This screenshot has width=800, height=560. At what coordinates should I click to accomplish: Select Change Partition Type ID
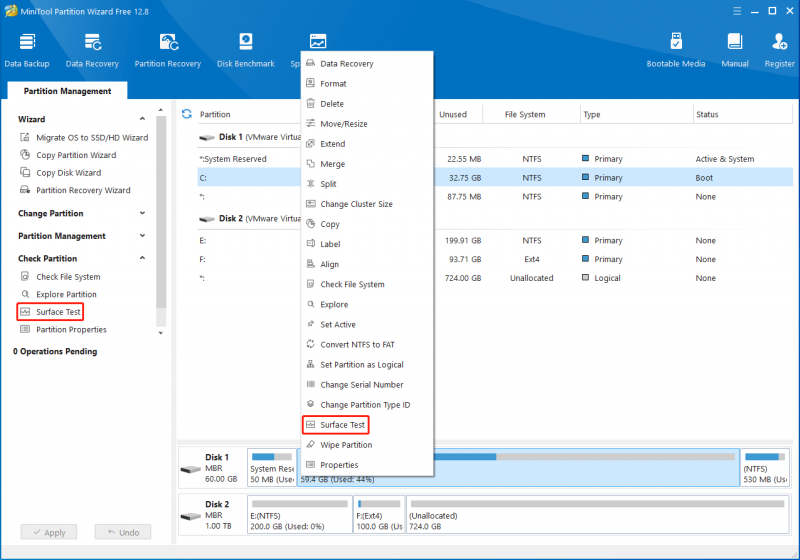[x=367, y=404]
